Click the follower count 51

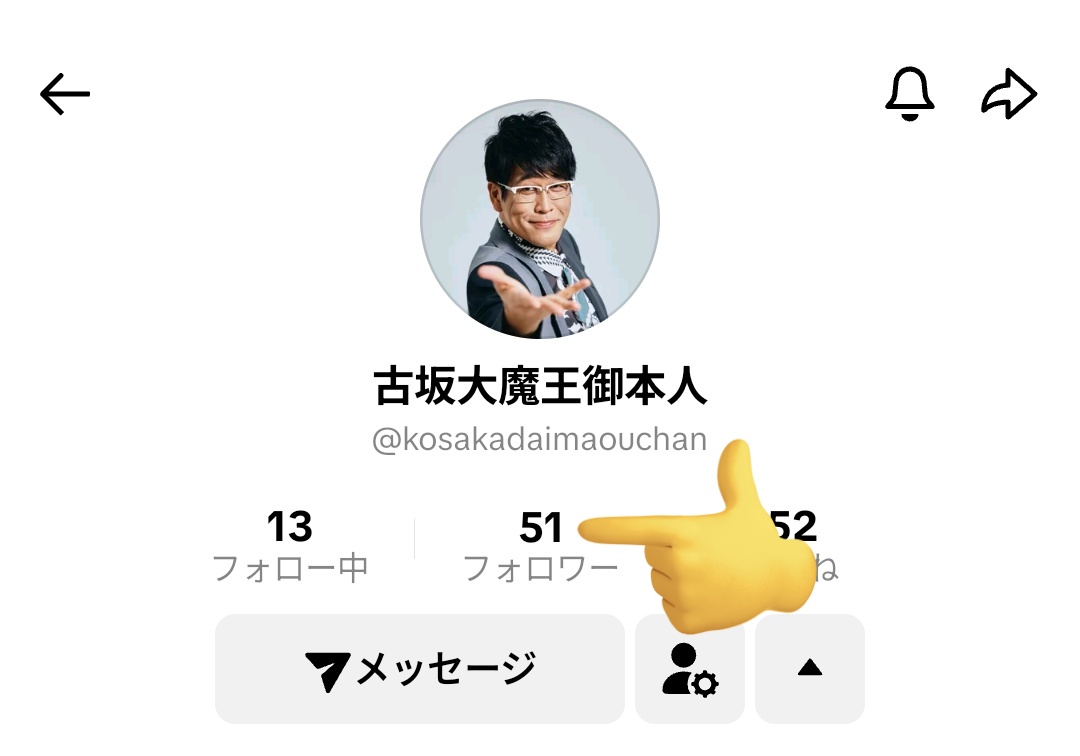point(541,527)
